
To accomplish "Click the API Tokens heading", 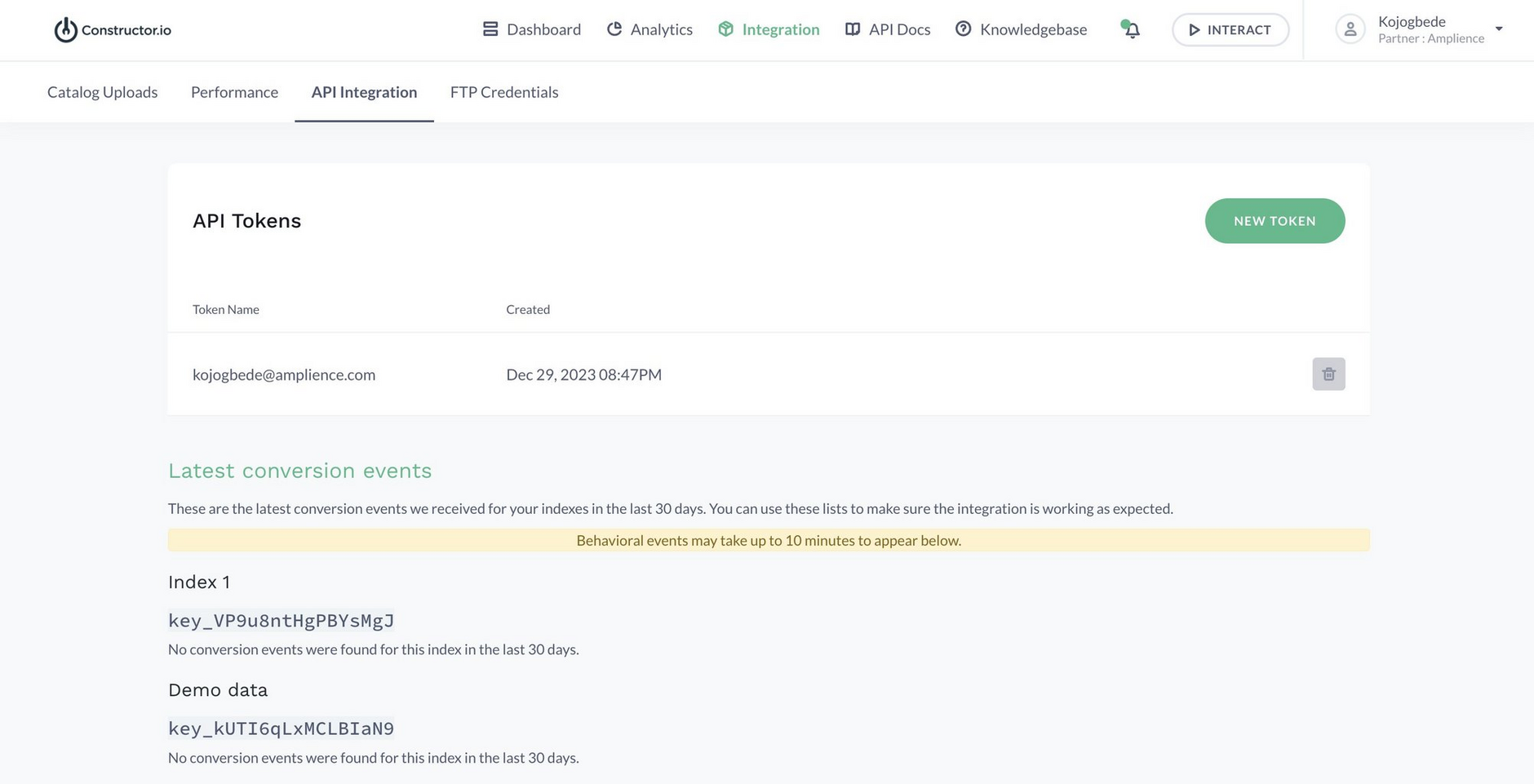I will pyautogui.click(x=247, y=221).
